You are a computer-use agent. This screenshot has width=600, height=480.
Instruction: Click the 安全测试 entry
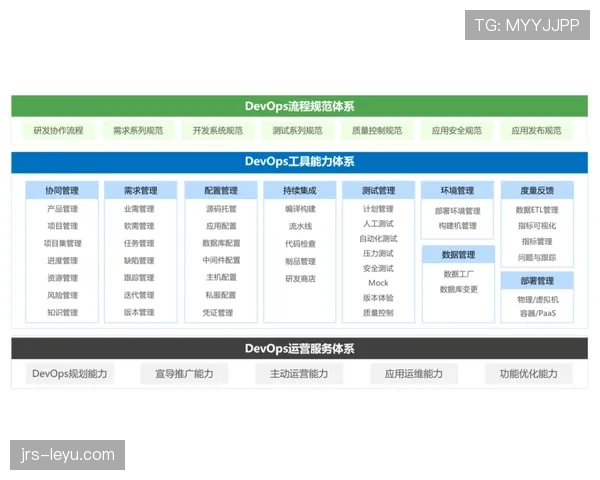pos(378,268)
